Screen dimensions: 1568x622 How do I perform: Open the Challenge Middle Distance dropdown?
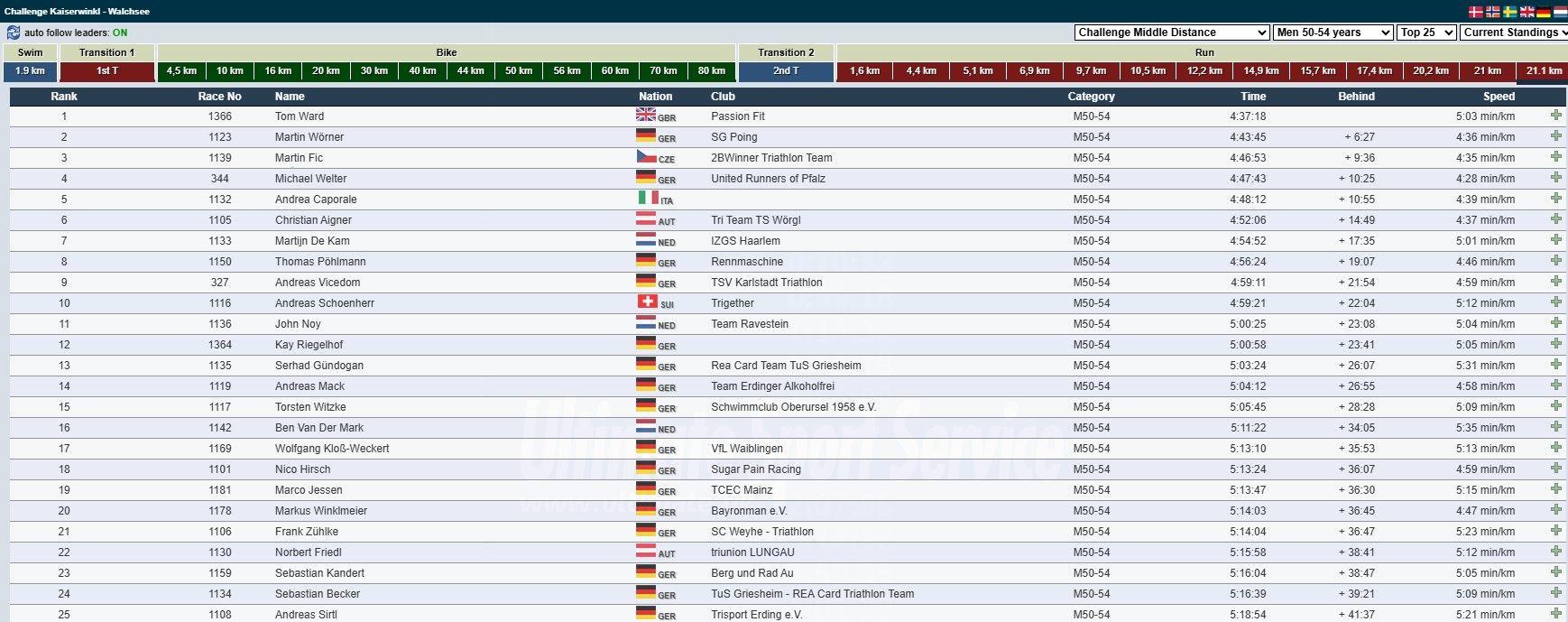click(1172, 32)
